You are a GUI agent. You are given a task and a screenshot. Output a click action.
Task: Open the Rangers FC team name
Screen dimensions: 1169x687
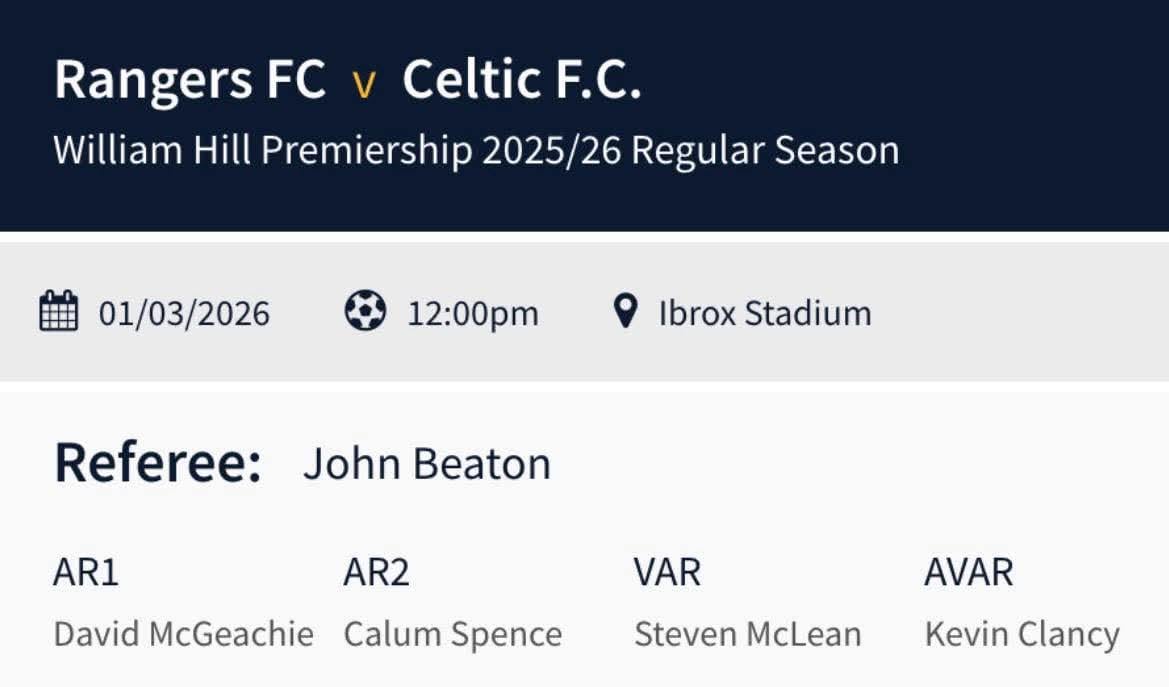point(190,80)
